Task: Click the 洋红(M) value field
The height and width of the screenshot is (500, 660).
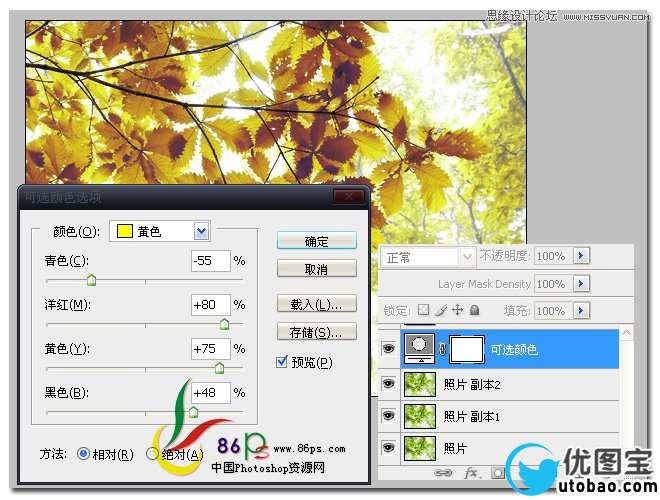Action: [210, 304]
